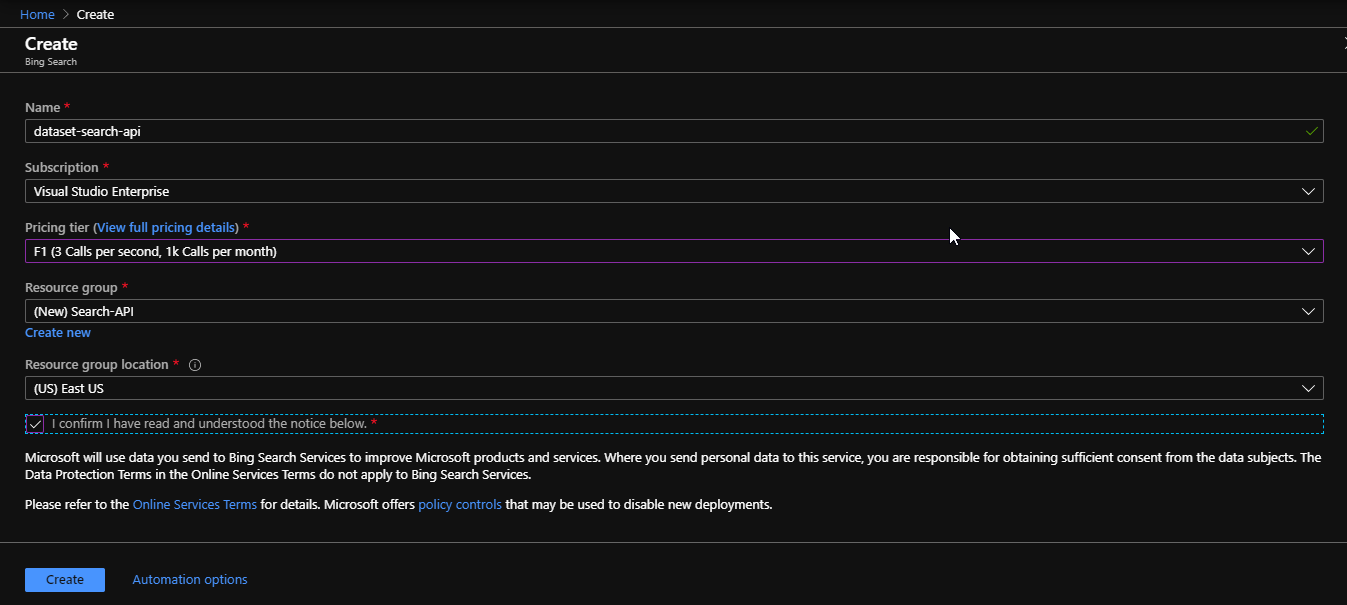
Task: Open Automation options link
Action: (190, 580)
